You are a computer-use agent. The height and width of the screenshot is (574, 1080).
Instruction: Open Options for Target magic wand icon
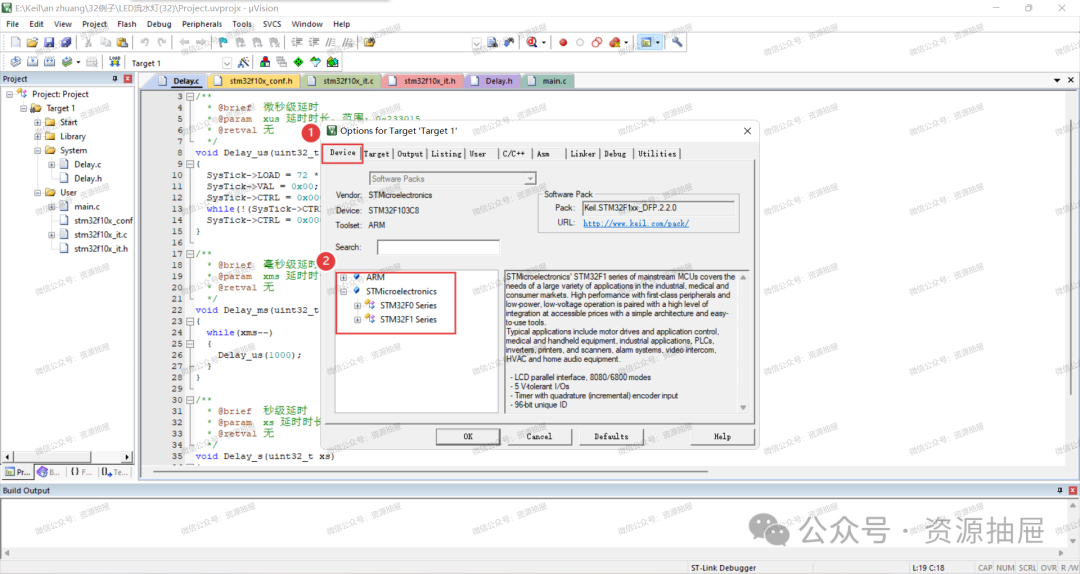[243, 62]
